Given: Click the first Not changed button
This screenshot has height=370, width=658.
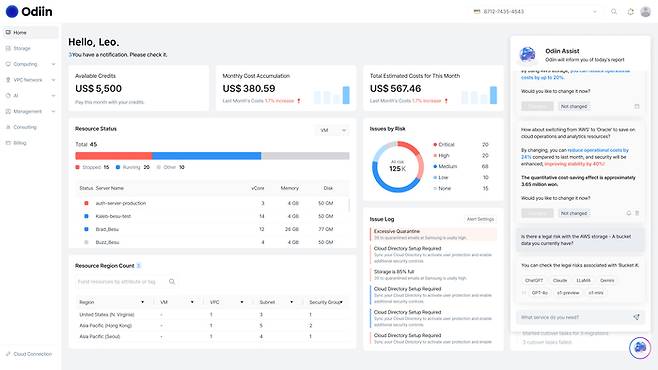Looking at the screenshot, I should pyautogui.click(x=574, y=107).
